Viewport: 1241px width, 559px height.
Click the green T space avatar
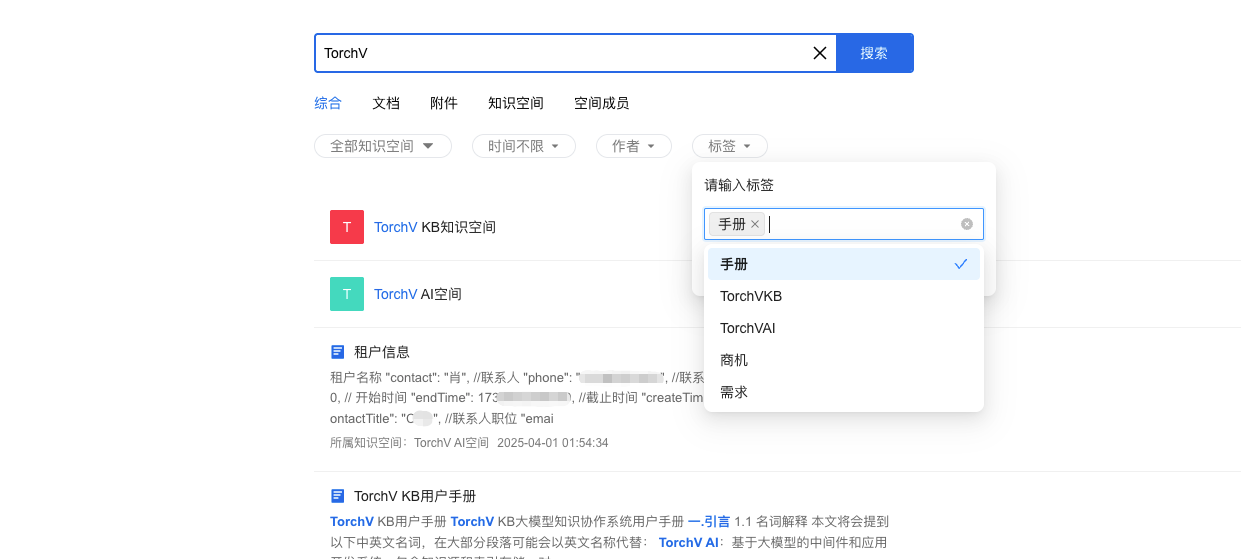click(x=347, y=294)
